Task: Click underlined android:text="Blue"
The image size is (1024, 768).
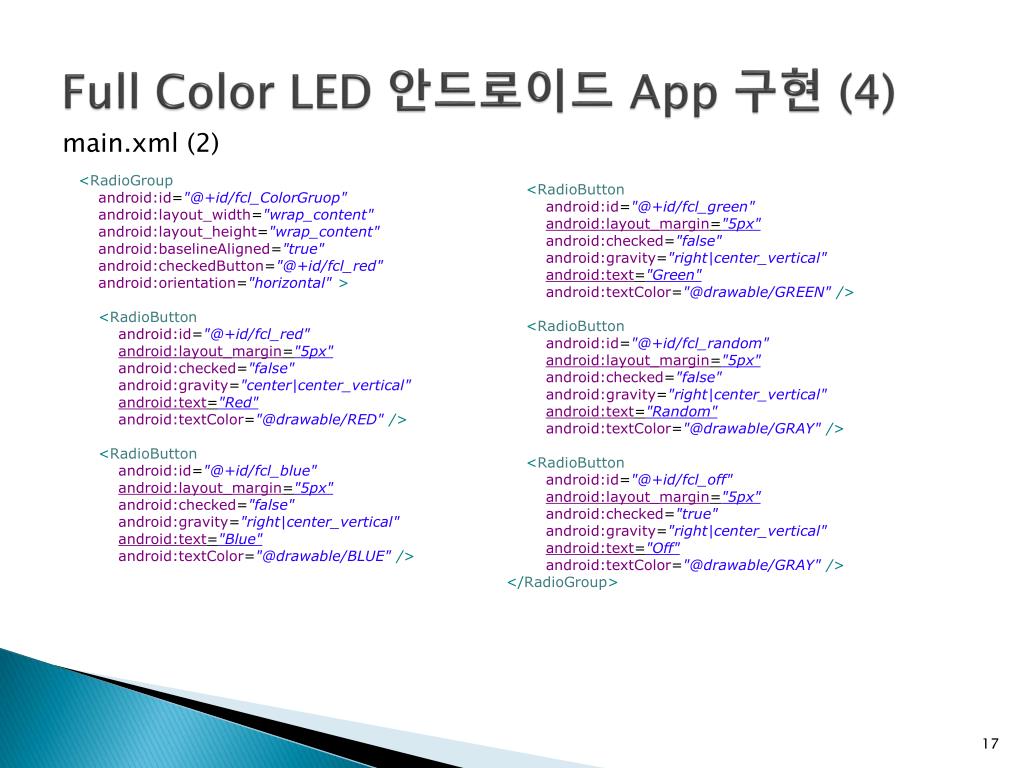Action: click(190, 539)
